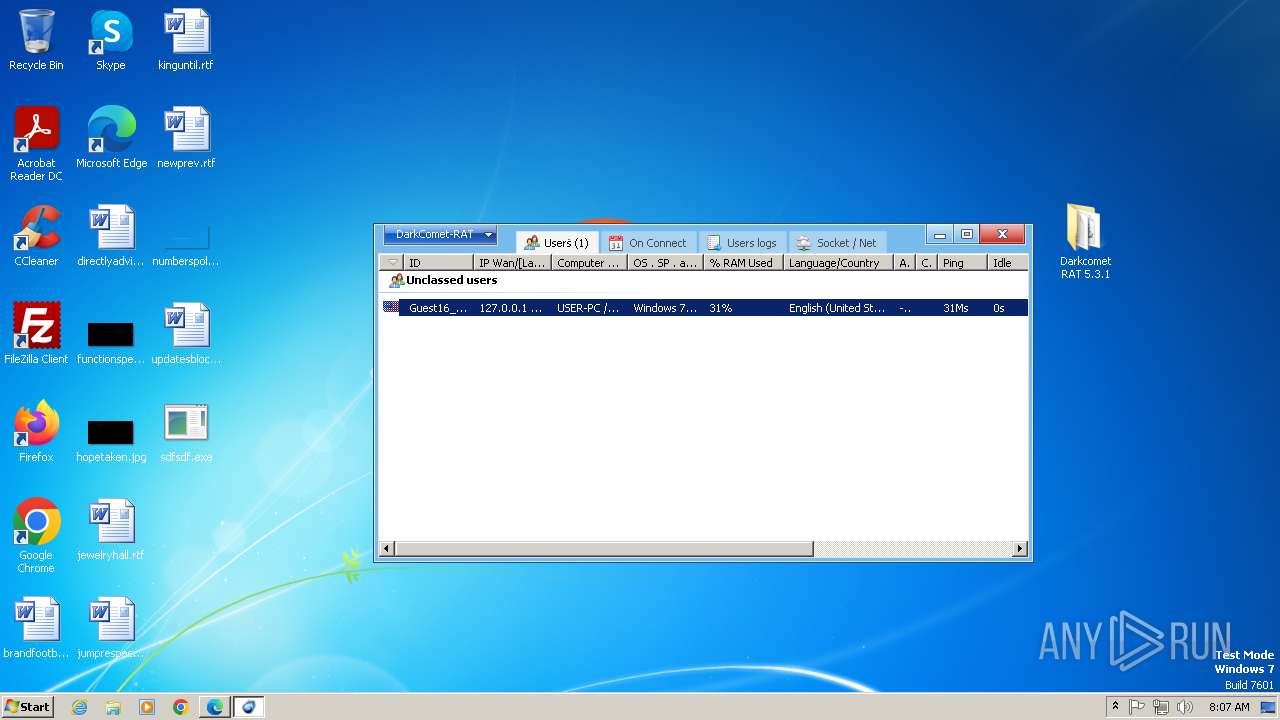Launch Chrome from the taskbar
This screenshot has width=1280, height=720.
point(181,707)
